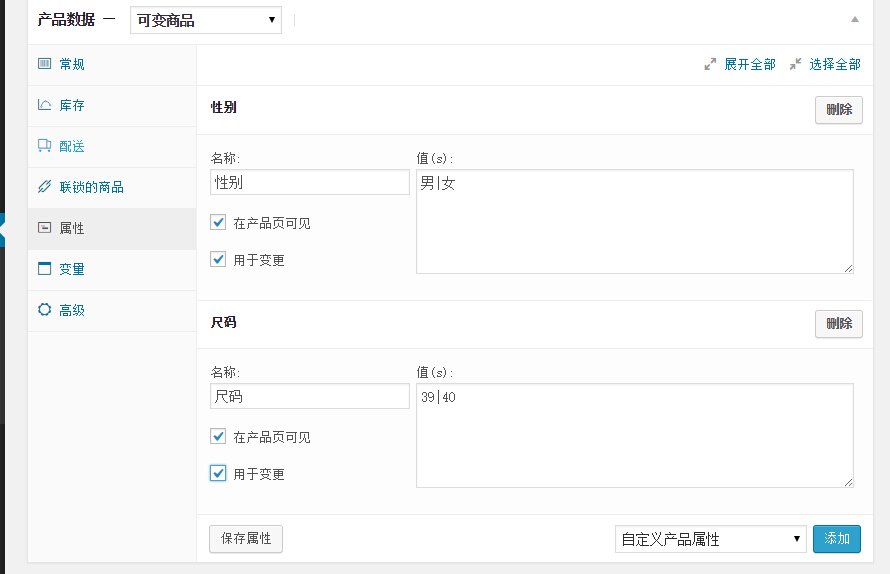The width and height of the screenshot is (890, 574).
Task: Click the collapse arrows icon beside 选择全部
Action: [795, 64]
